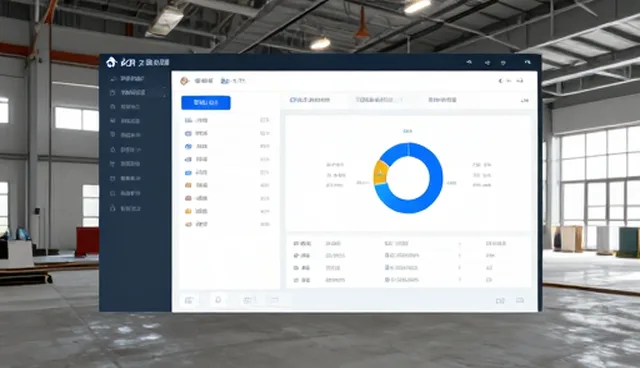
Task: Select the active blue-text tab
Action: [x=309, y=100]
